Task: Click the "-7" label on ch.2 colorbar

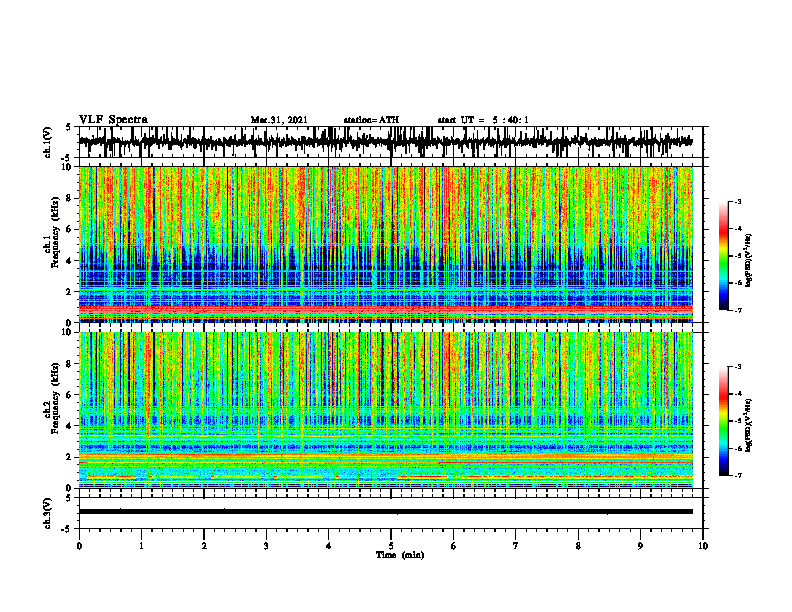Action: (738, 476)
